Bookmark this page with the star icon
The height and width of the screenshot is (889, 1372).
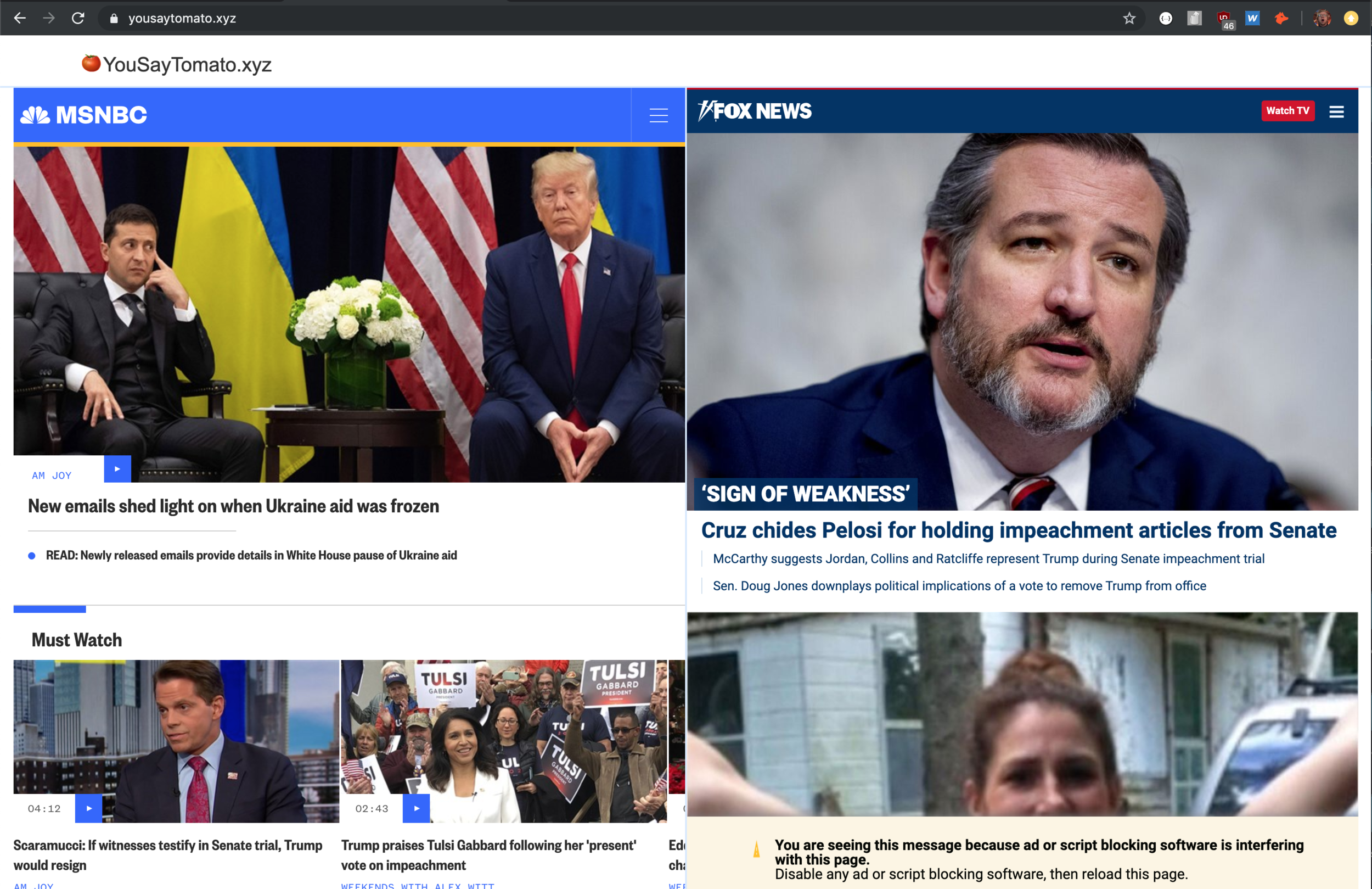click(x=1129, y=19)
